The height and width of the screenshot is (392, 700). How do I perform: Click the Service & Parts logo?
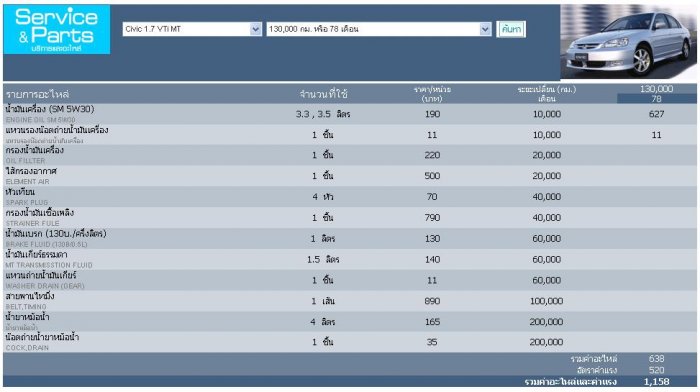57,29
